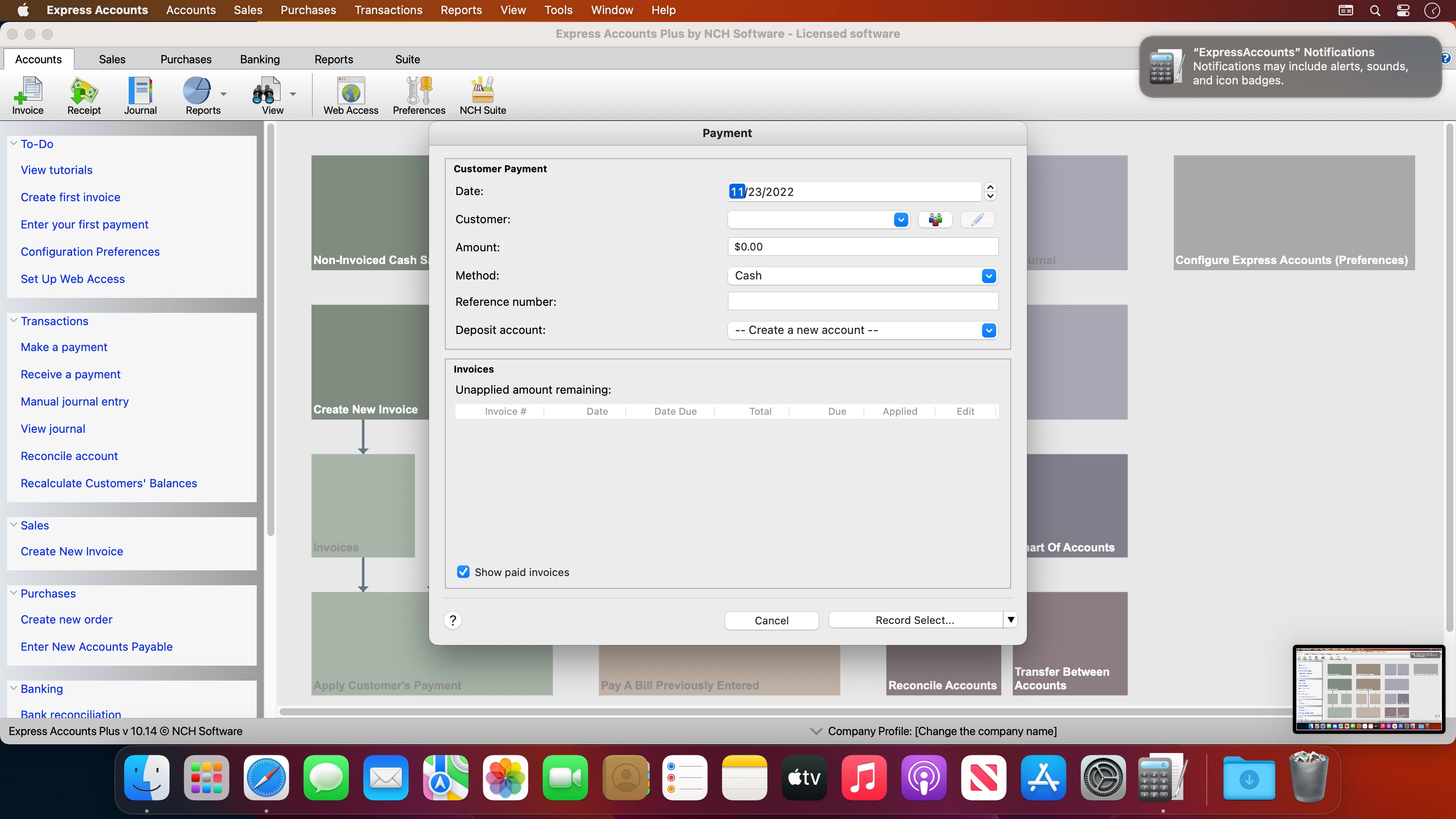1456x819 pixels.
Task: Open Maps from the dock
Action: [x=445, y=778]
